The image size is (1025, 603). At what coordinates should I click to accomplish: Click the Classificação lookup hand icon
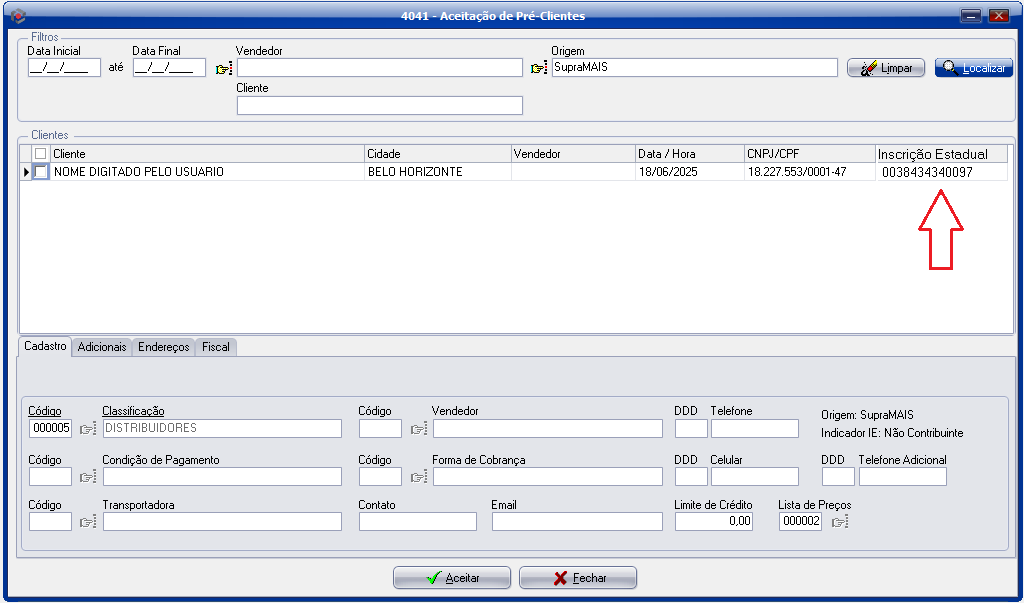[x=88, y=429]
